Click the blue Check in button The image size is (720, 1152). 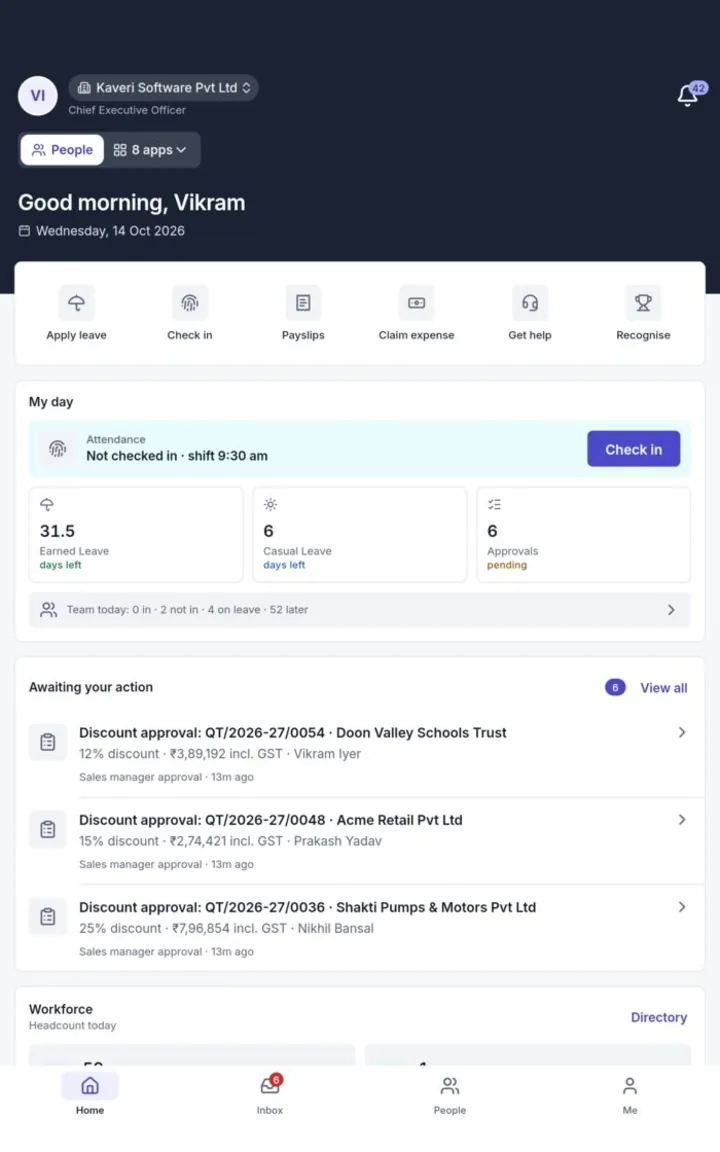tap(633, 449)
